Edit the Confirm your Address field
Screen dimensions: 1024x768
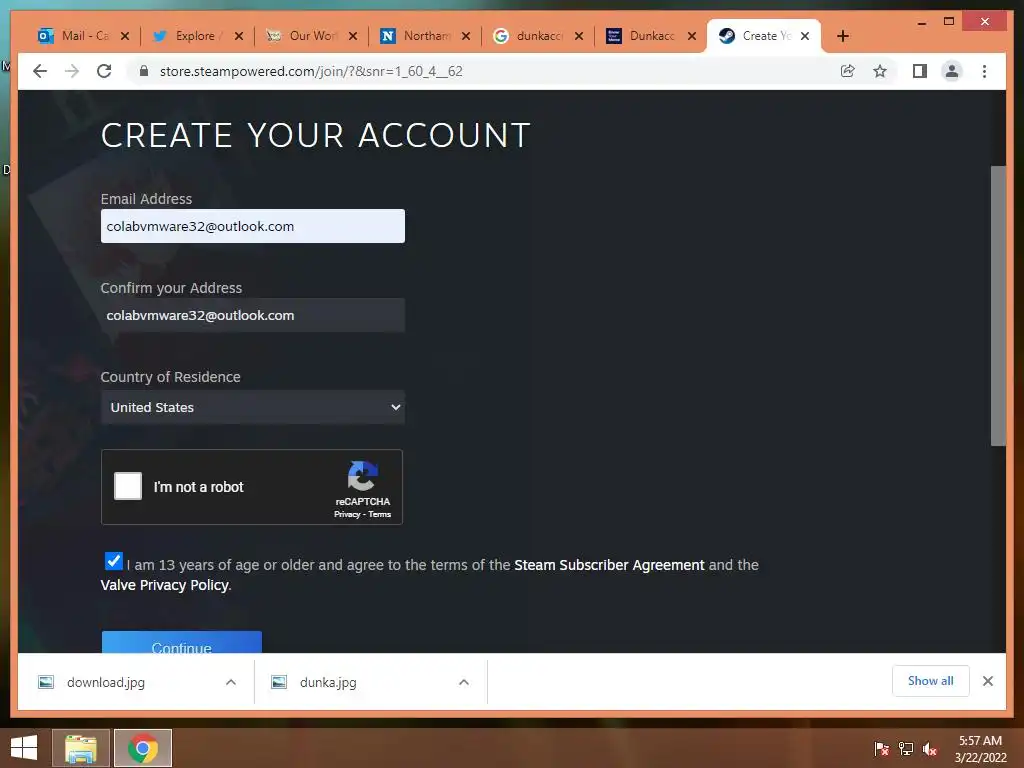tap(253, 315)
